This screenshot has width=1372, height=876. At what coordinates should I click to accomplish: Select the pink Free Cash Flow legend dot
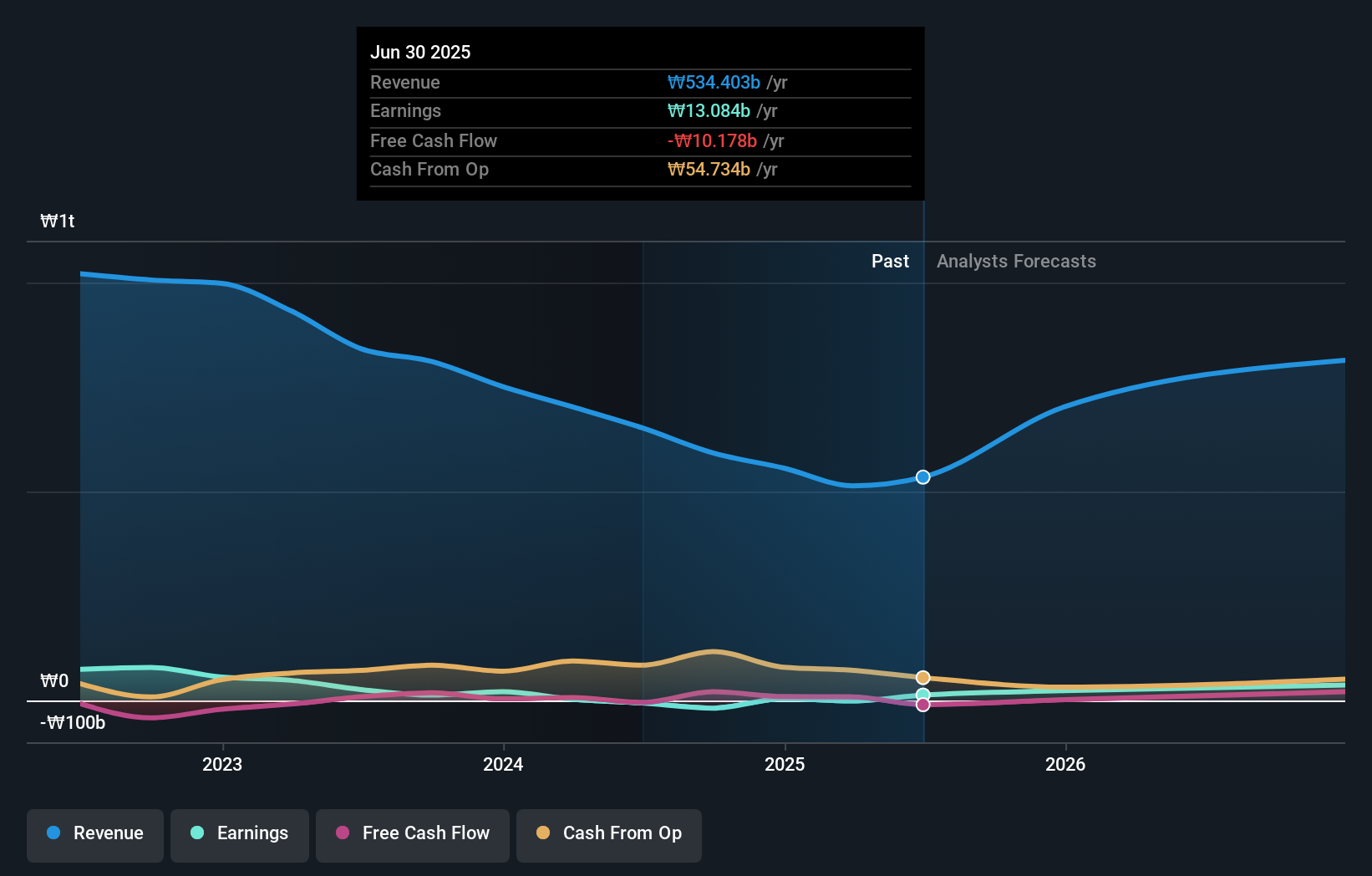tap(342, 833)
